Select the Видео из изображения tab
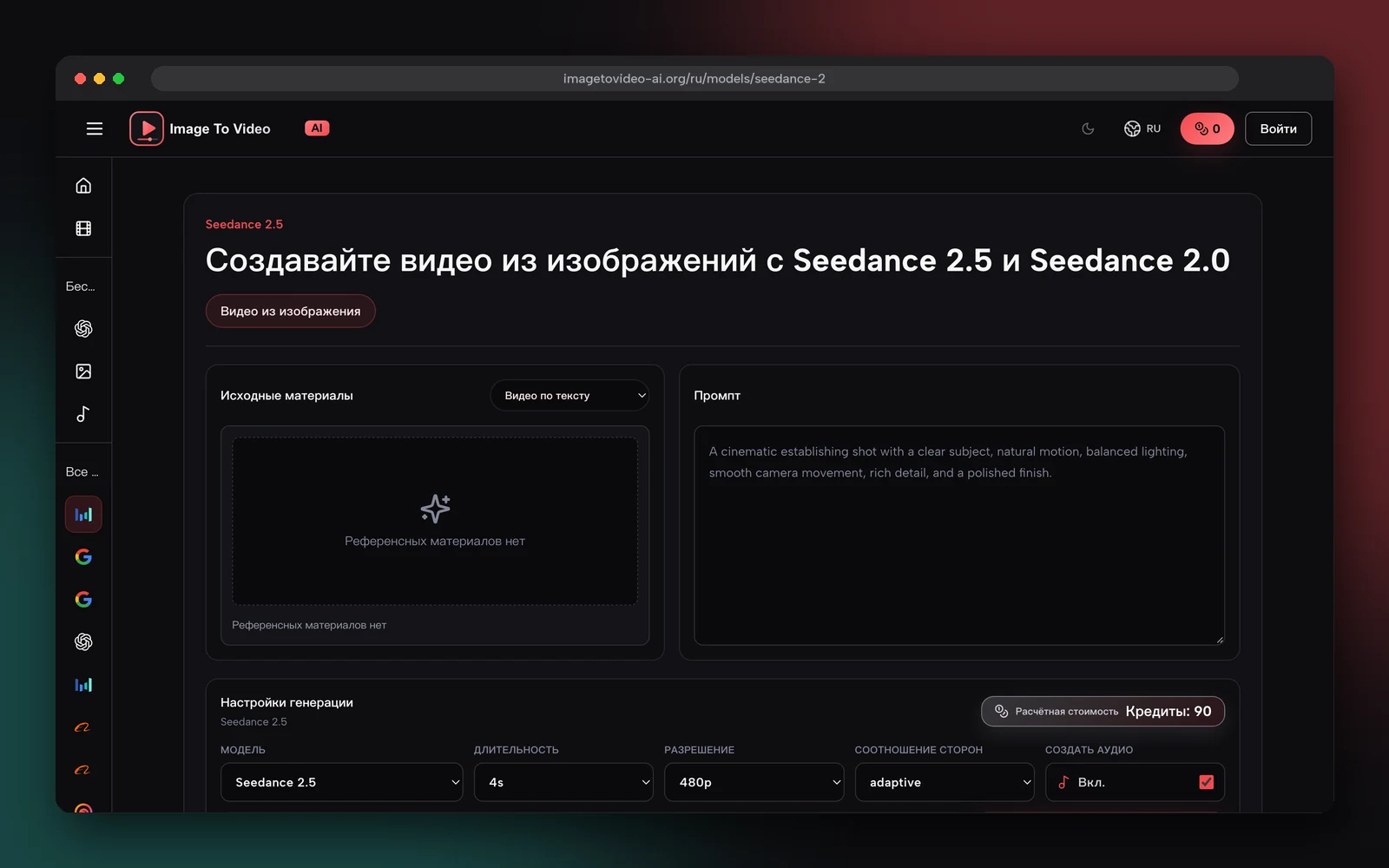Screen dimensions: 1389x868 pos(290,311)
